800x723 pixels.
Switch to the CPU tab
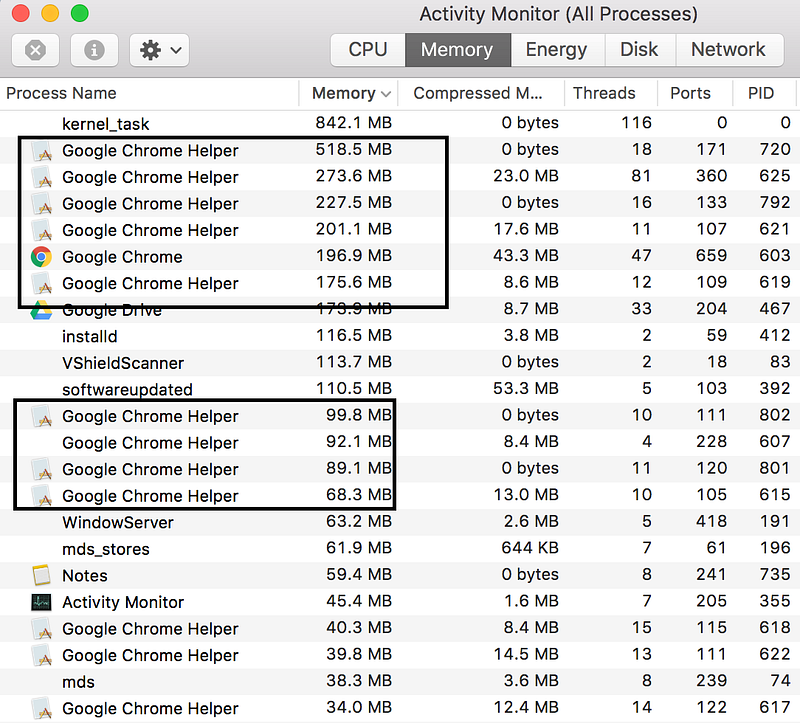[x=368, y=49]
